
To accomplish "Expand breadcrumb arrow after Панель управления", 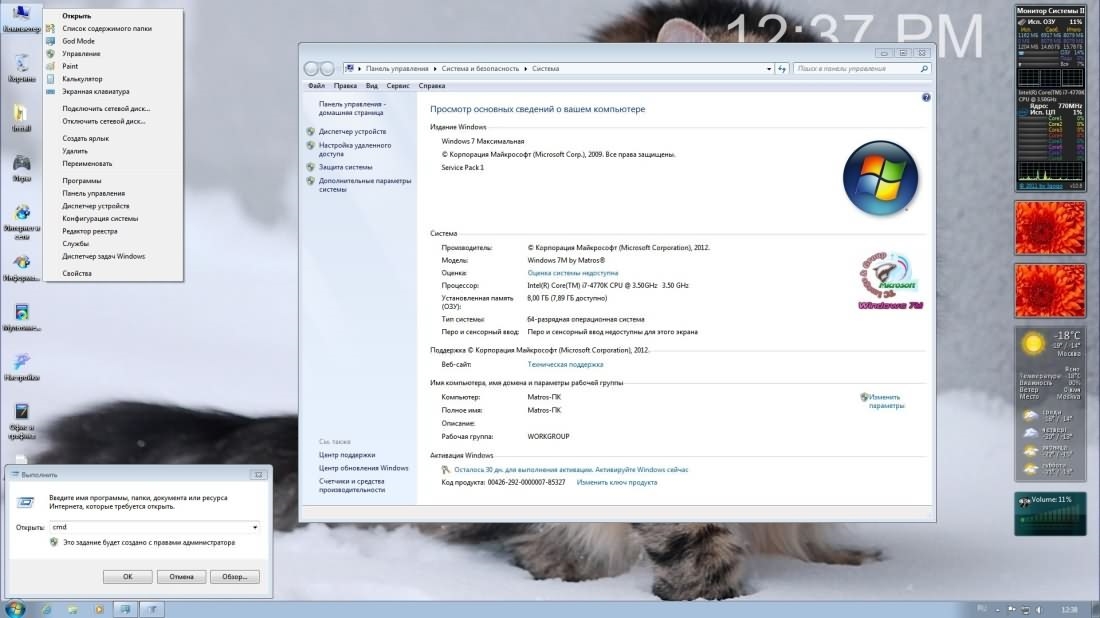I will [435, 69].
